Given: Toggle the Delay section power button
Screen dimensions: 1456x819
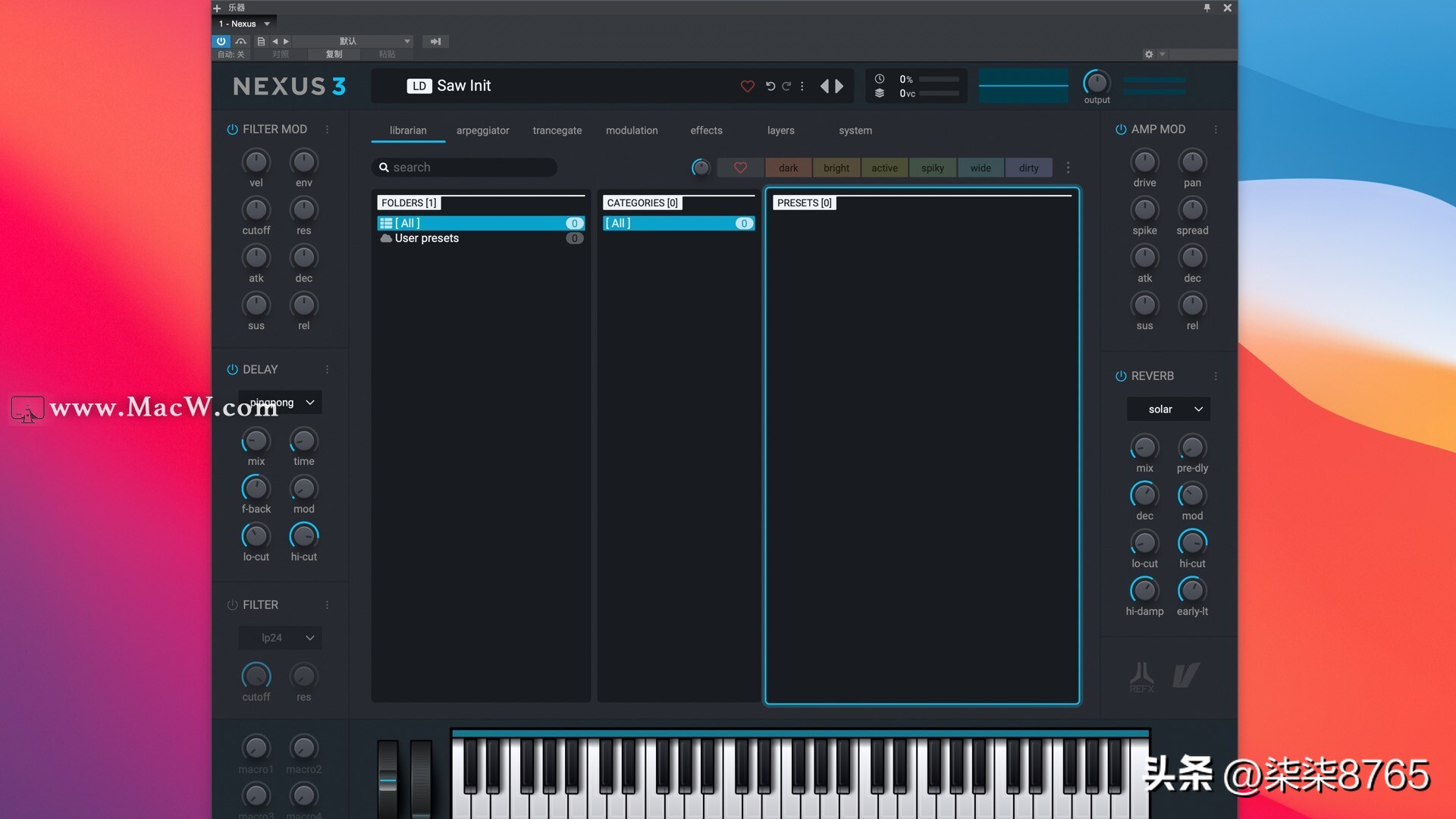Looking at the screenshot, I should click(231, 369).
